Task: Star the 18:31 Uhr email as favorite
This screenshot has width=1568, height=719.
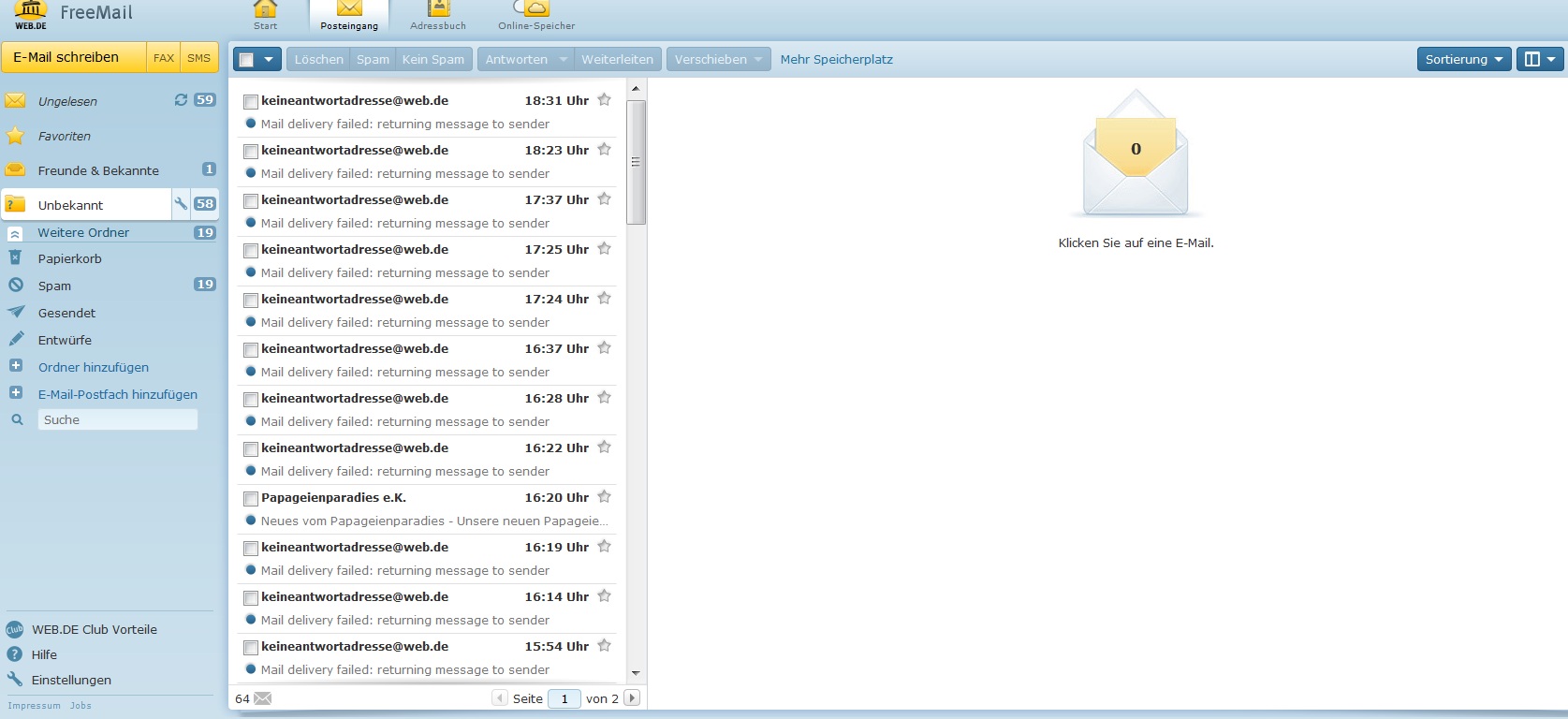Action: click(x=604, y=99)
